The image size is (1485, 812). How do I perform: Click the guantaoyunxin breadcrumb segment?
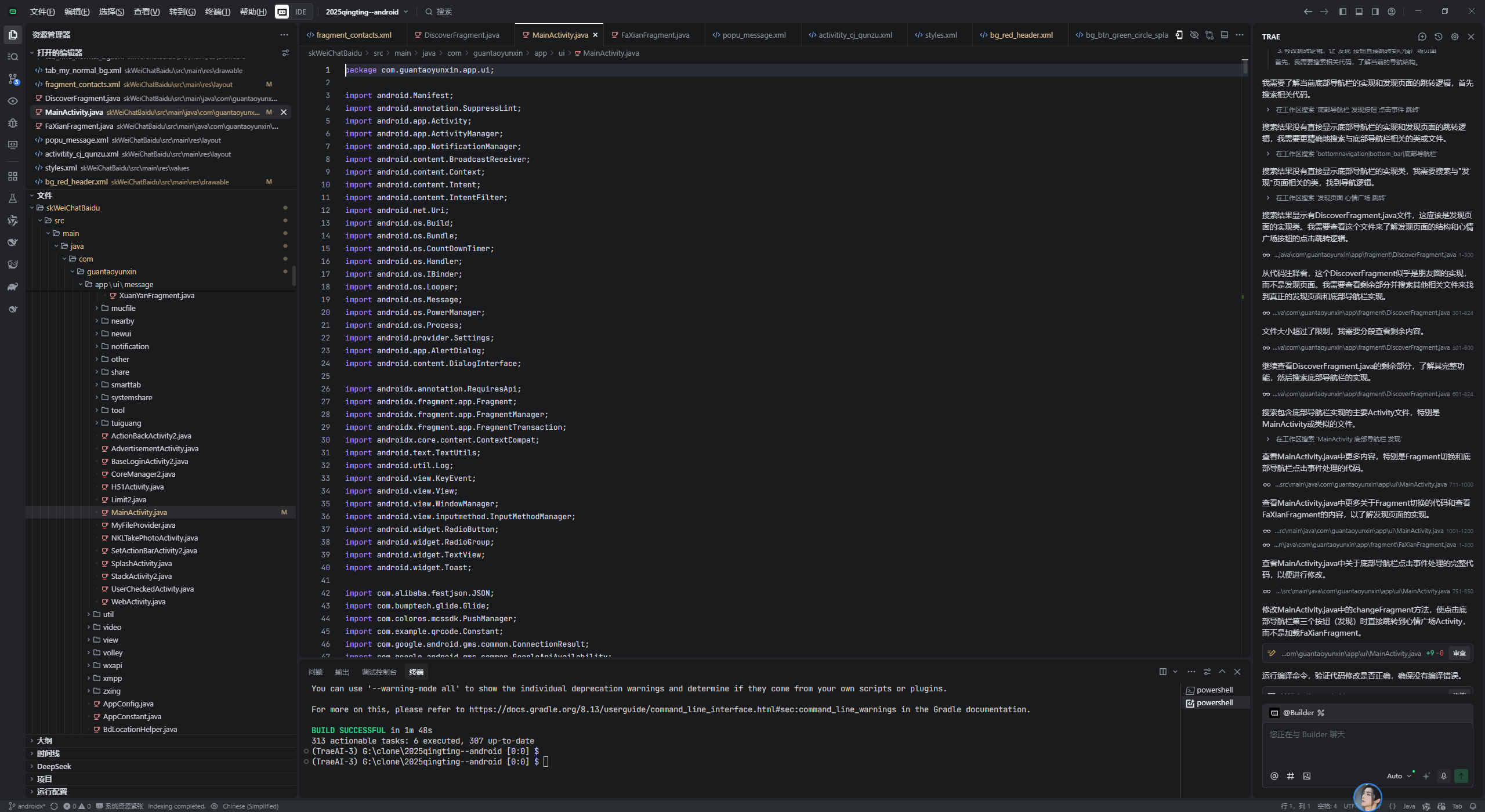(498, 53)
